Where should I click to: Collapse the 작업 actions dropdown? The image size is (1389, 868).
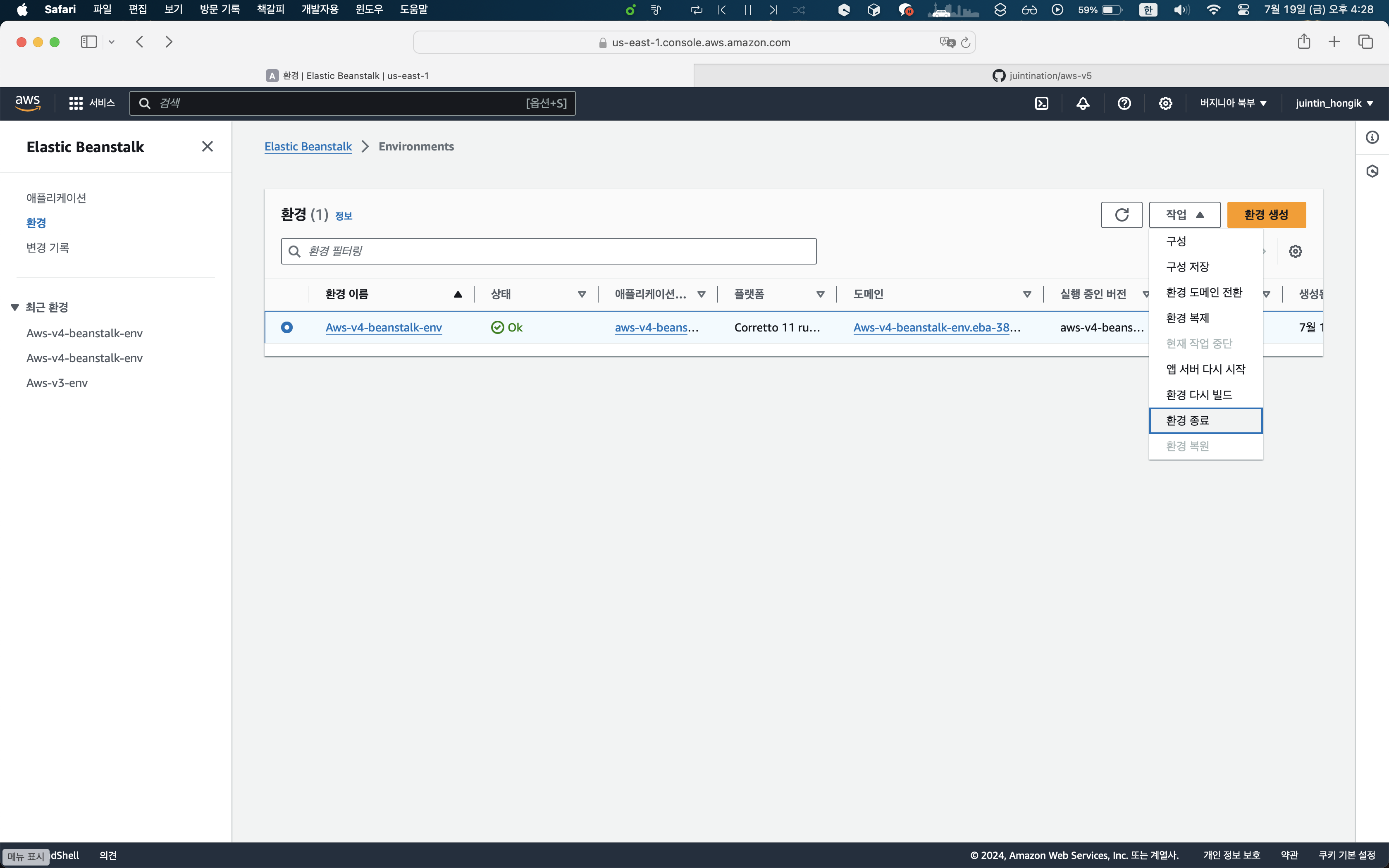pos(1184,215)
